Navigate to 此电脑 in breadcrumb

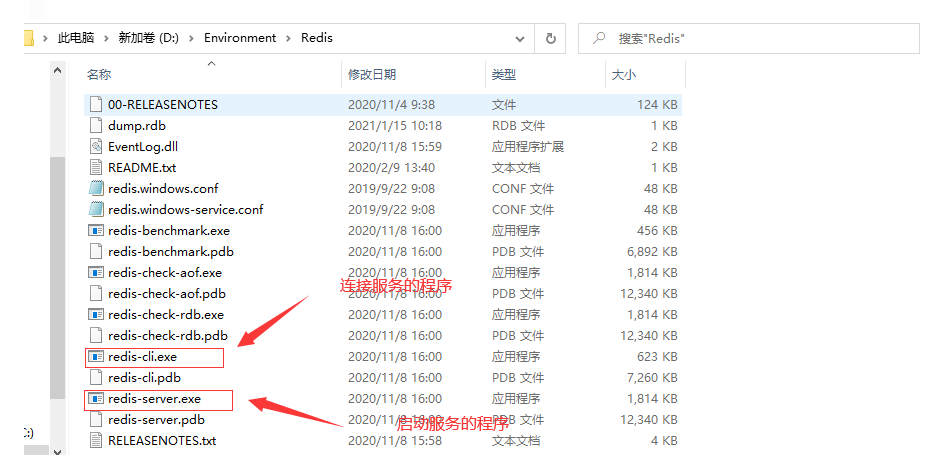tap(76, 38)
